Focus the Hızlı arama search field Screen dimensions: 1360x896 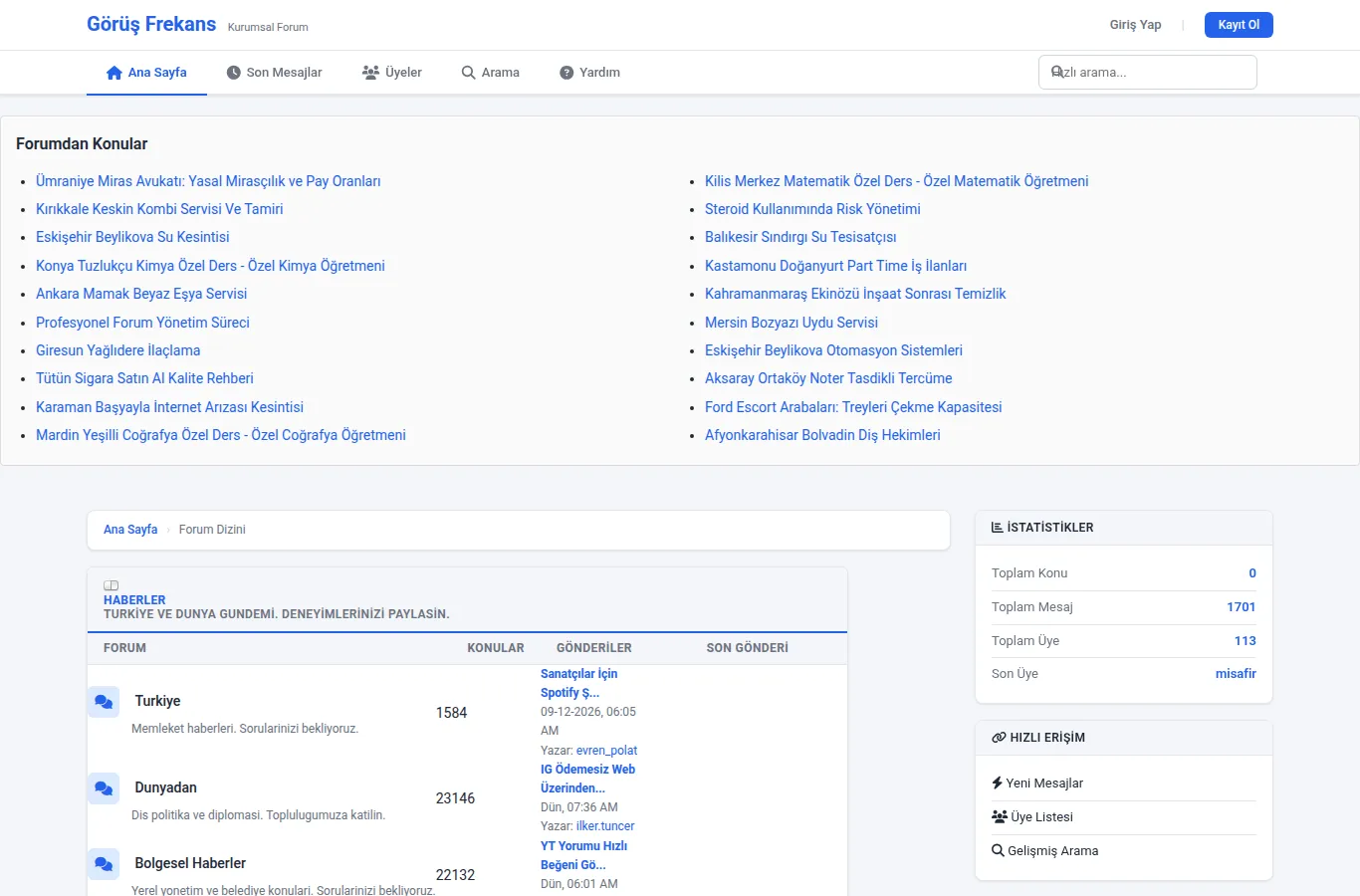tap(1148, 73)
